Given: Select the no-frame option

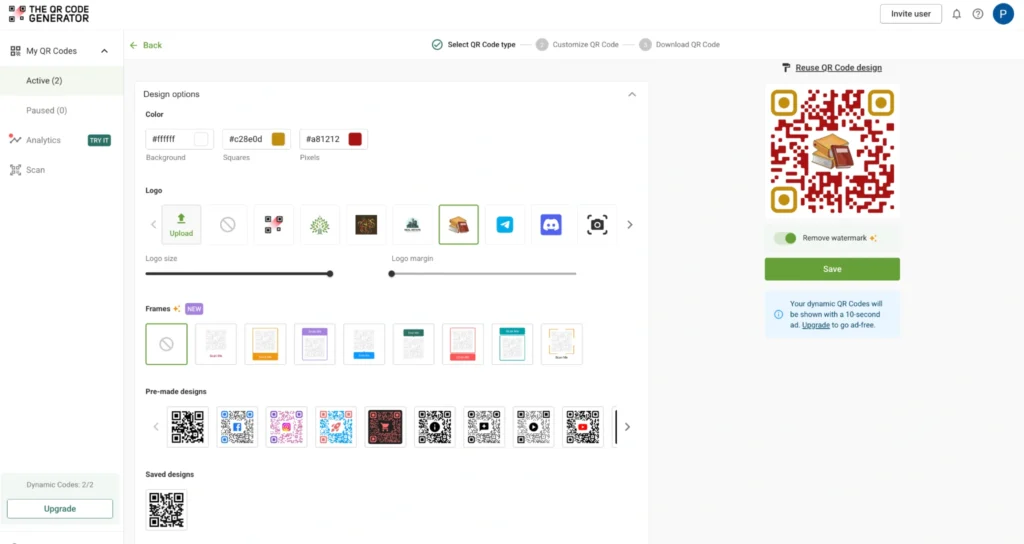Looking at the screenshot, I should 167,344.
